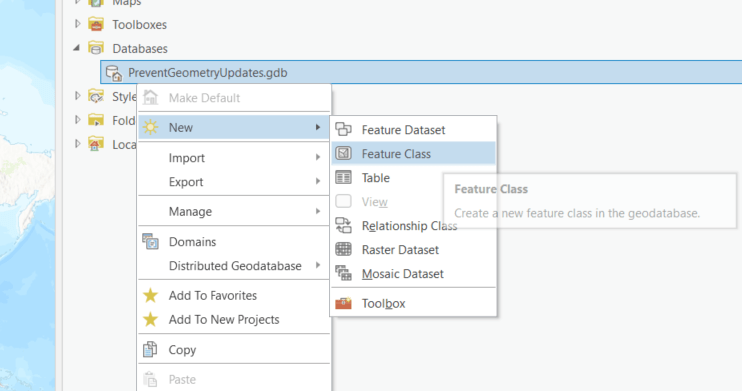
Task: Select Copy from the context menu
Action: pos(234,349)
